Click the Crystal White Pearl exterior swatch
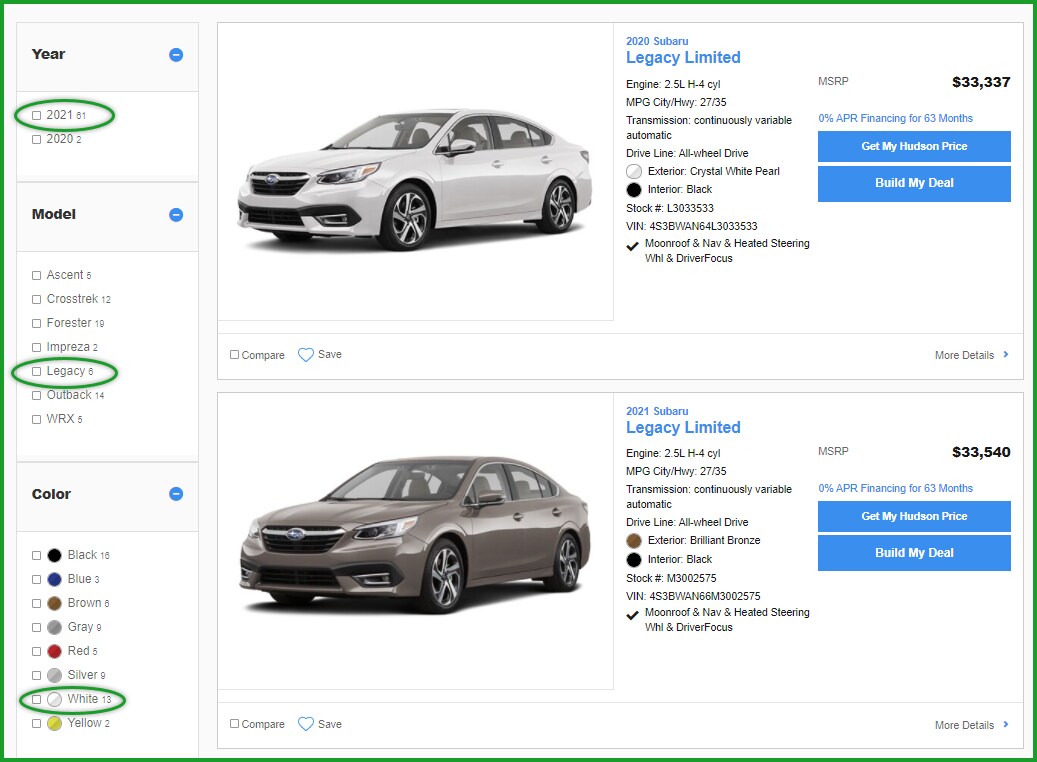The width and height of the screenshot is (1037, 762). (x=633, y=172)
